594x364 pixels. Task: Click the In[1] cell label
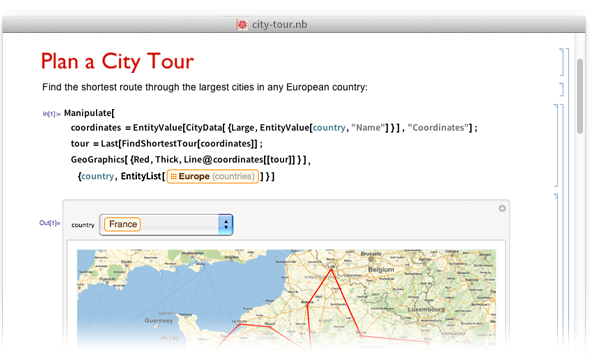point(51,114)
